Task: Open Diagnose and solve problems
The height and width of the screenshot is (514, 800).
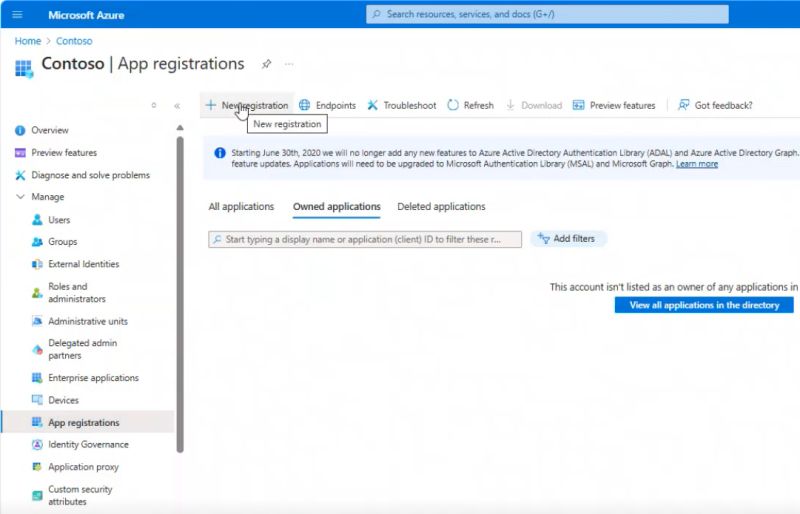Action: coord(90,175)
